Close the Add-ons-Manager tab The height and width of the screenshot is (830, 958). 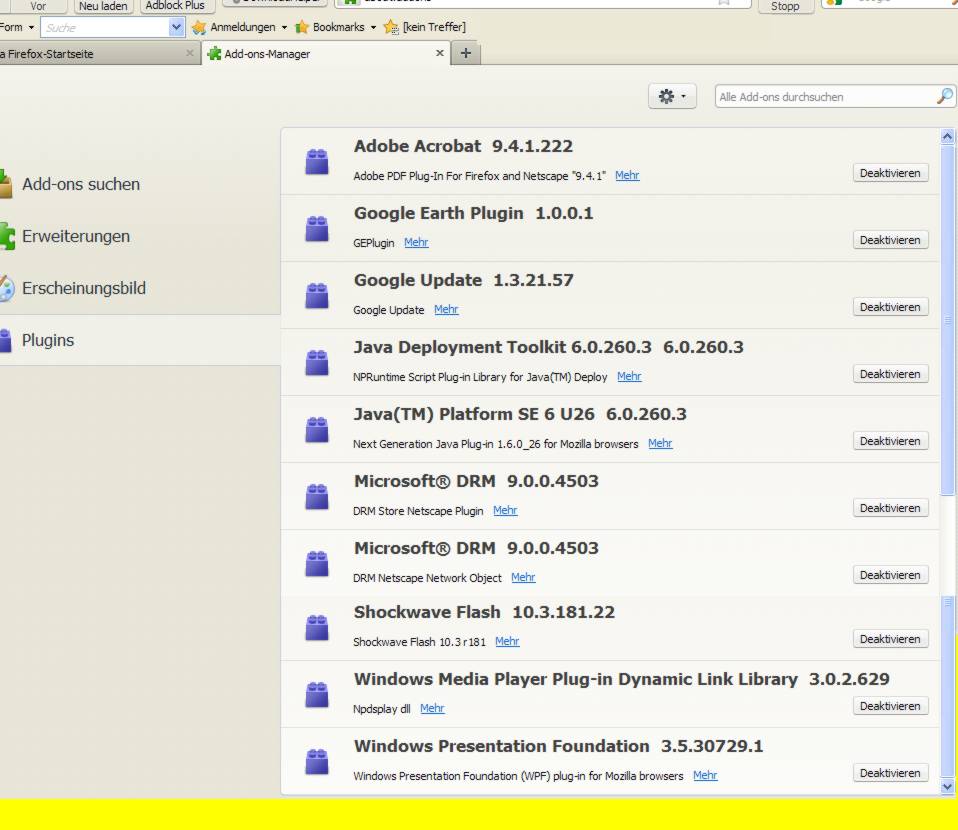click(x=440, y=54)
